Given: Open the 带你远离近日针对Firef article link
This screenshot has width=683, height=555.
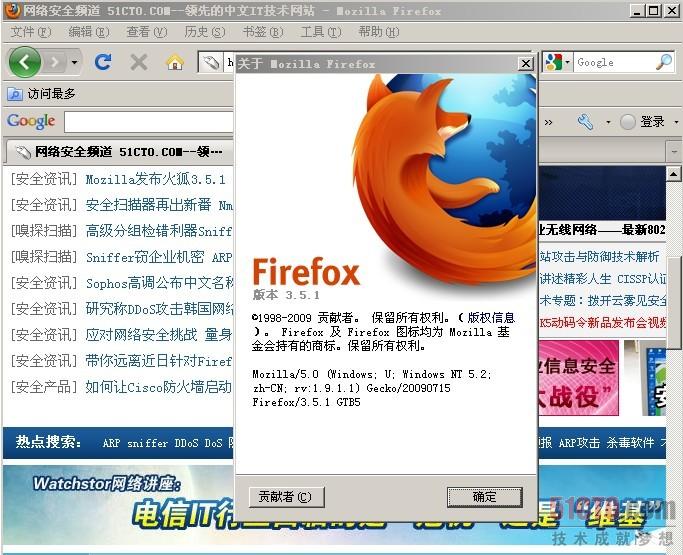Looking at the screenshot, I should 159,361.
